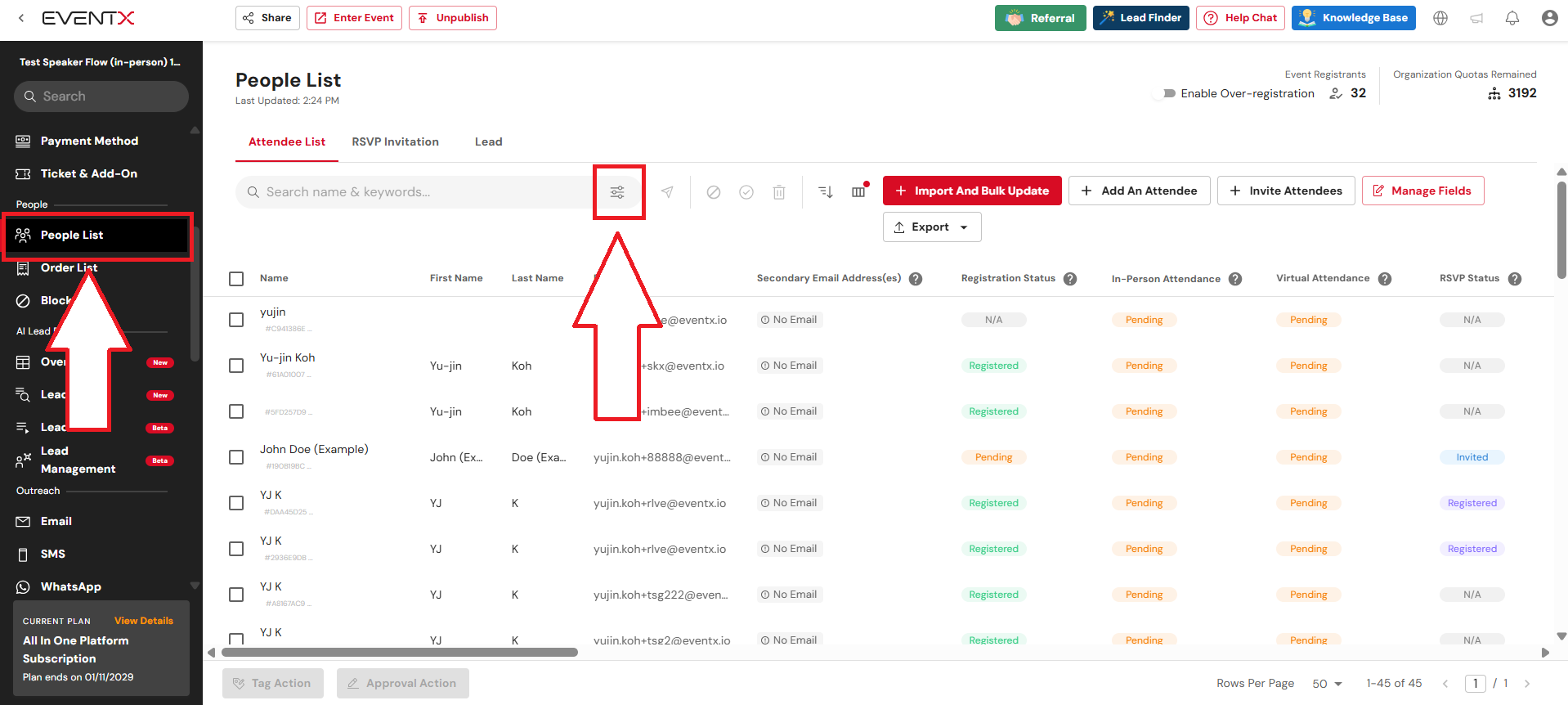Click the vertical page scrollbar thumb
1568x705 pixels.
1561,230
